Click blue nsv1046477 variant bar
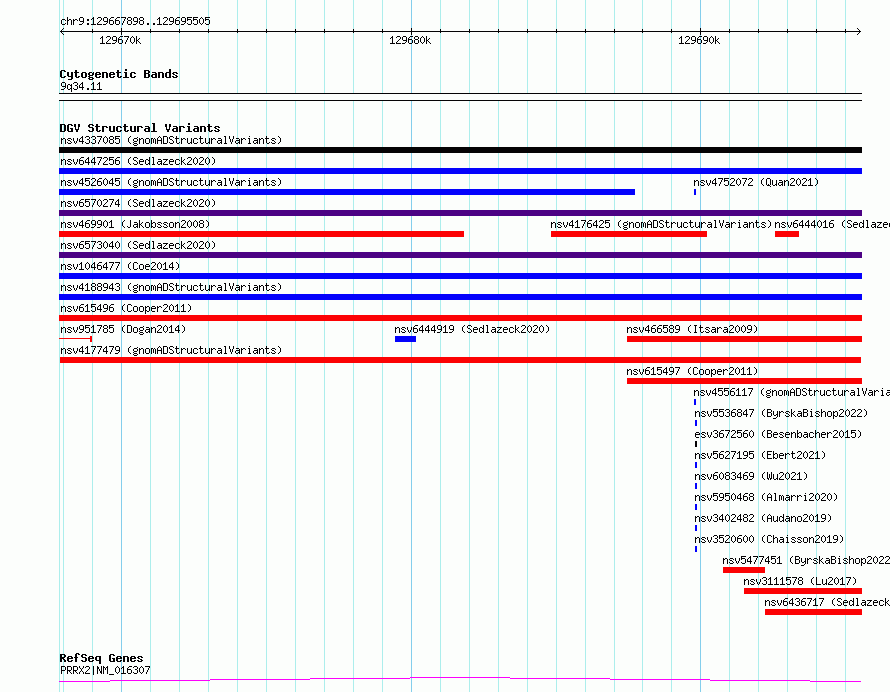The height and width of the screenshot is (692, 890). click(460, 276)
